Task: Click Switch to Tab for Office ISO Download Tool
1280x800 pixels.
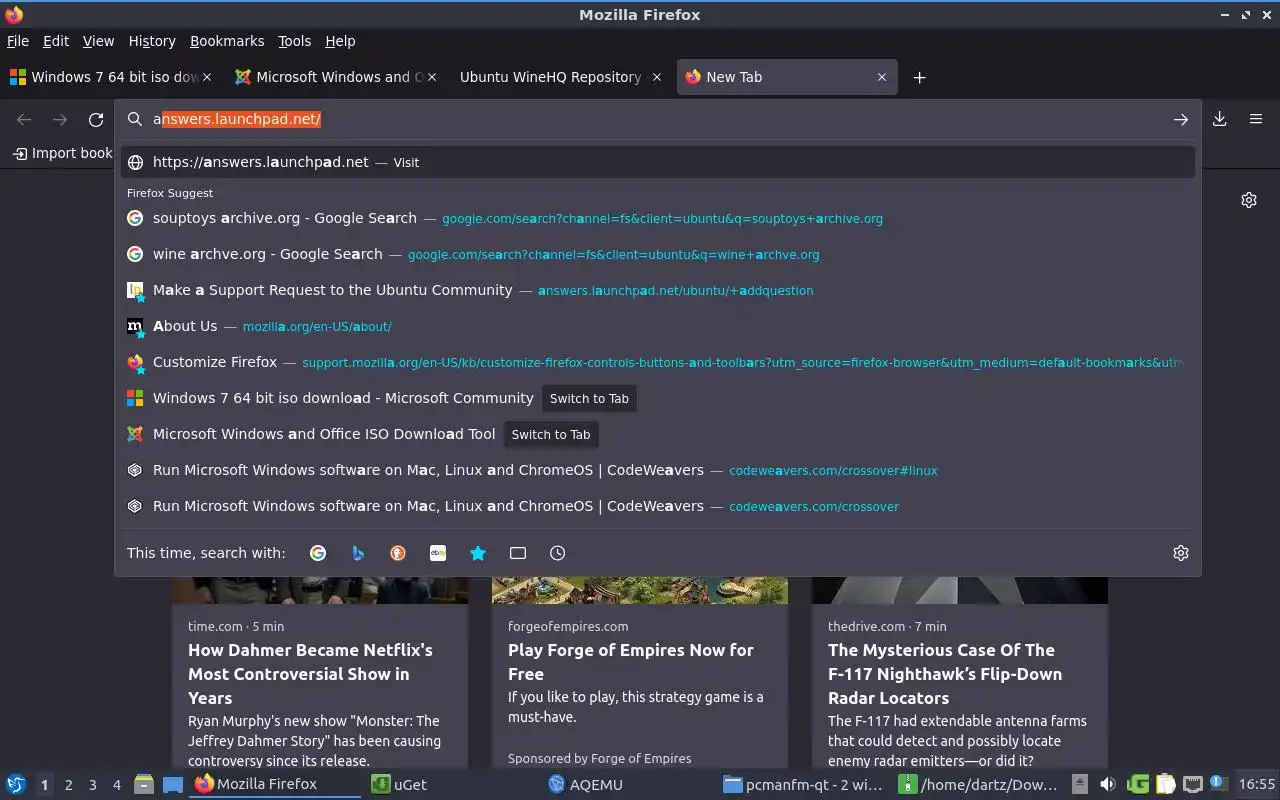Action: point(551,434)
